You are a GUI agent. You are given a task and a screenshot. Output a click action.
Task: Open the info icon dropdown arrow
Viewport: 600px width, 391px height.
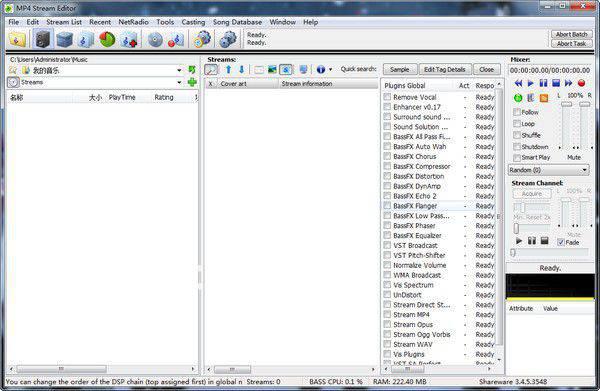pyautogui.click(x=330, y=69)
